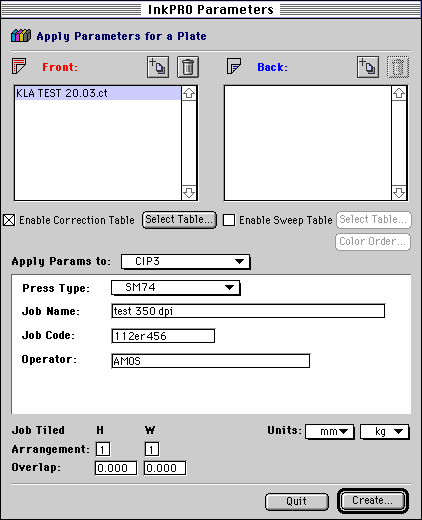Disable the Enable Correction Table checkbox

(9, 220)
